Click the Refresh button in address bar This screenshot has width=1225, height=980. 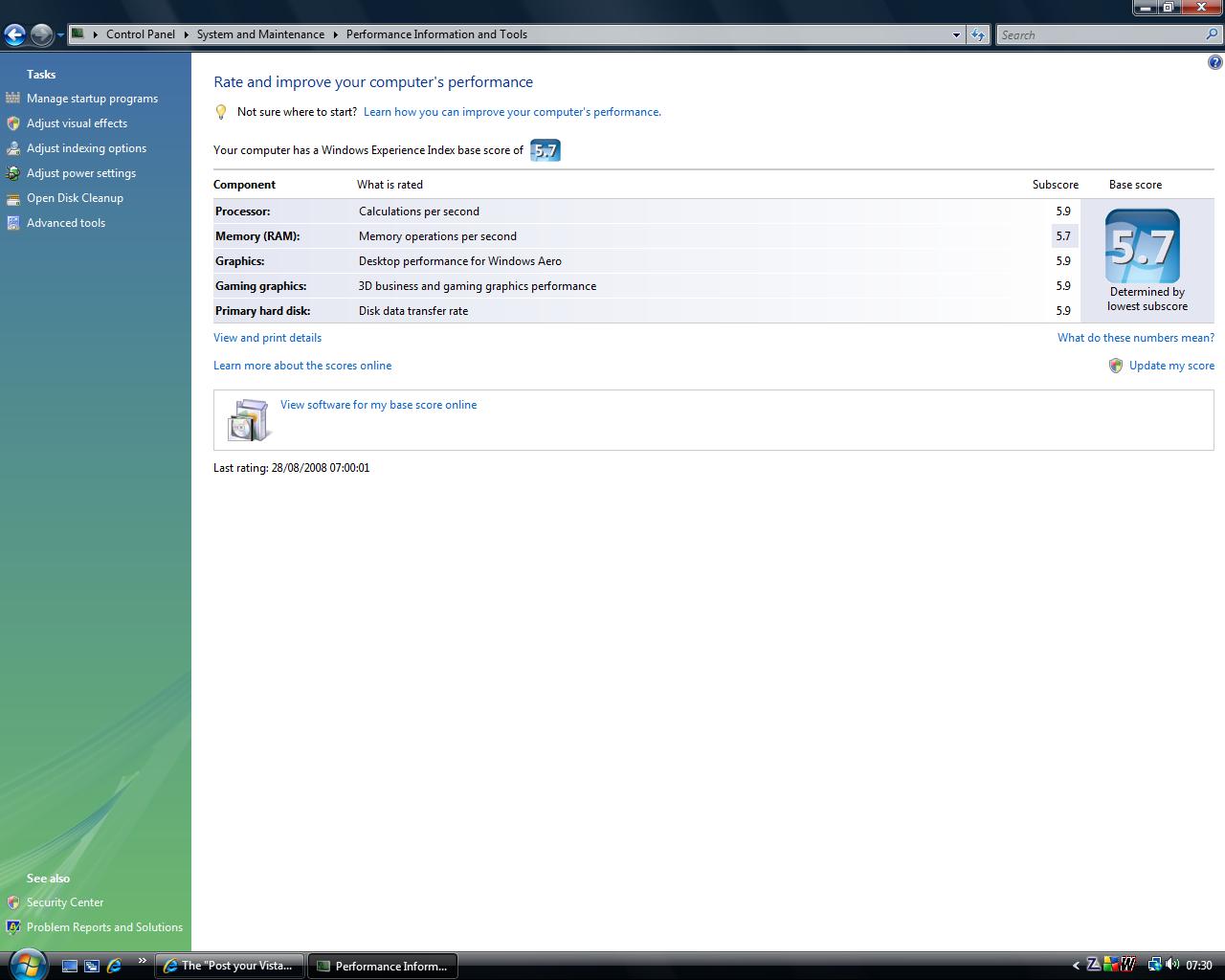pos(977,35)
